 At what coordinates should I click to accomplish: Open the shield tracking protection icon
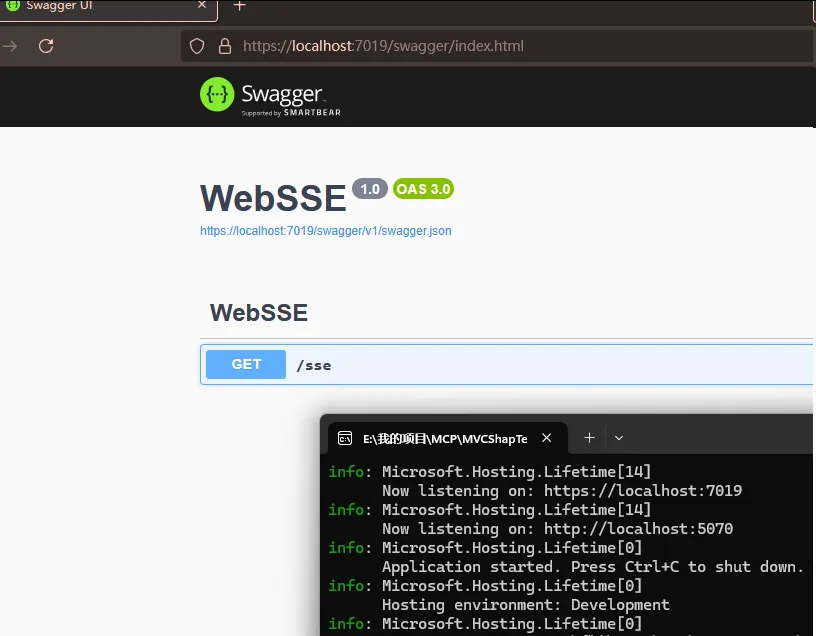click(x=197, y=46)
